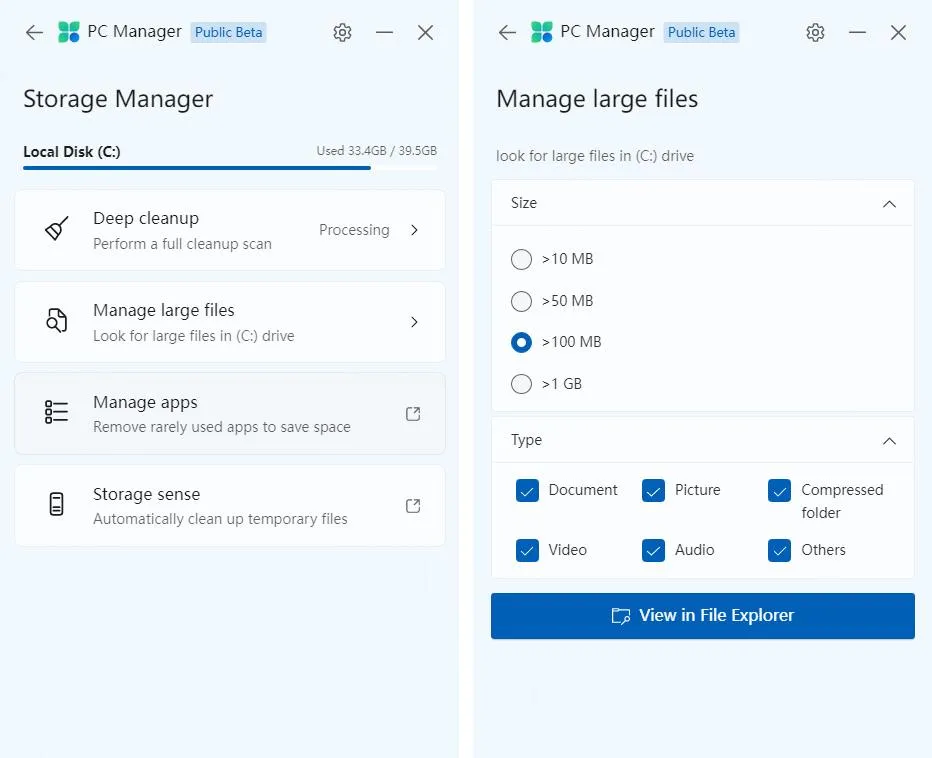Screen dimensions: 932x758
Task: Click View in File Explorer button
Action: [703, 616]
